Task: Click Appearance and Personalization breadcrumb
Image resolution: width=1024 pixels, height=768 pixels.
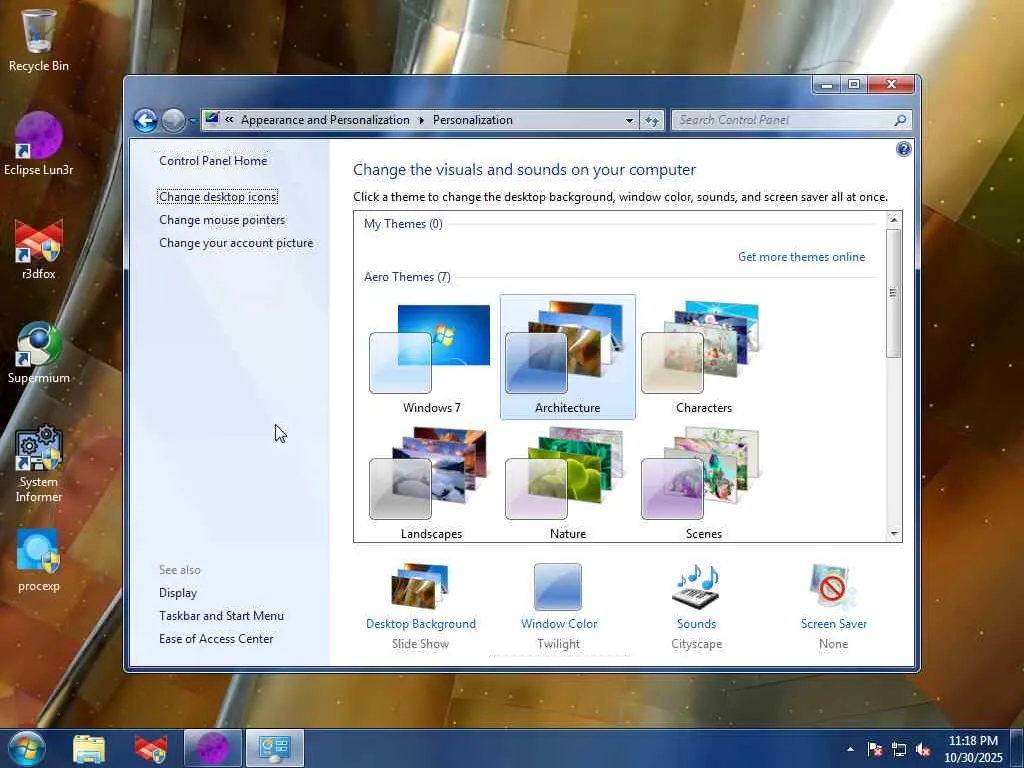Action: pyautogui.click(x=325, y=120)
